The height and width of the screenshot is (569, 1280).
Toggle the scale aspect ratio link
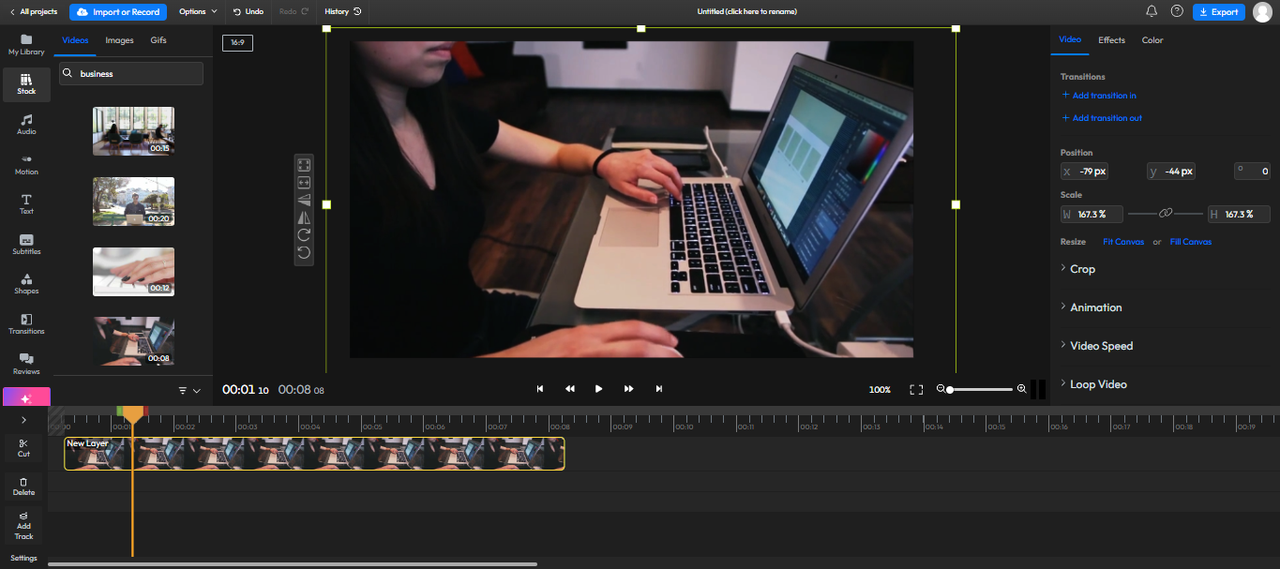1165,214
